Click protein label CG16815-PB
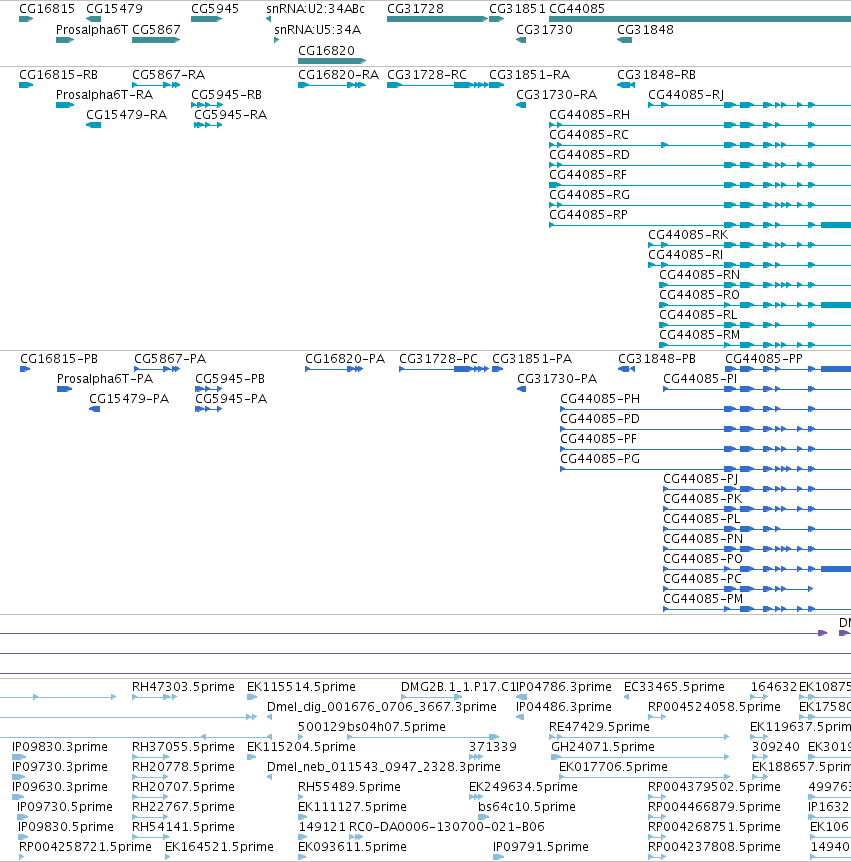The width and height of the screenshot is (851, 862). pos(59,359)
